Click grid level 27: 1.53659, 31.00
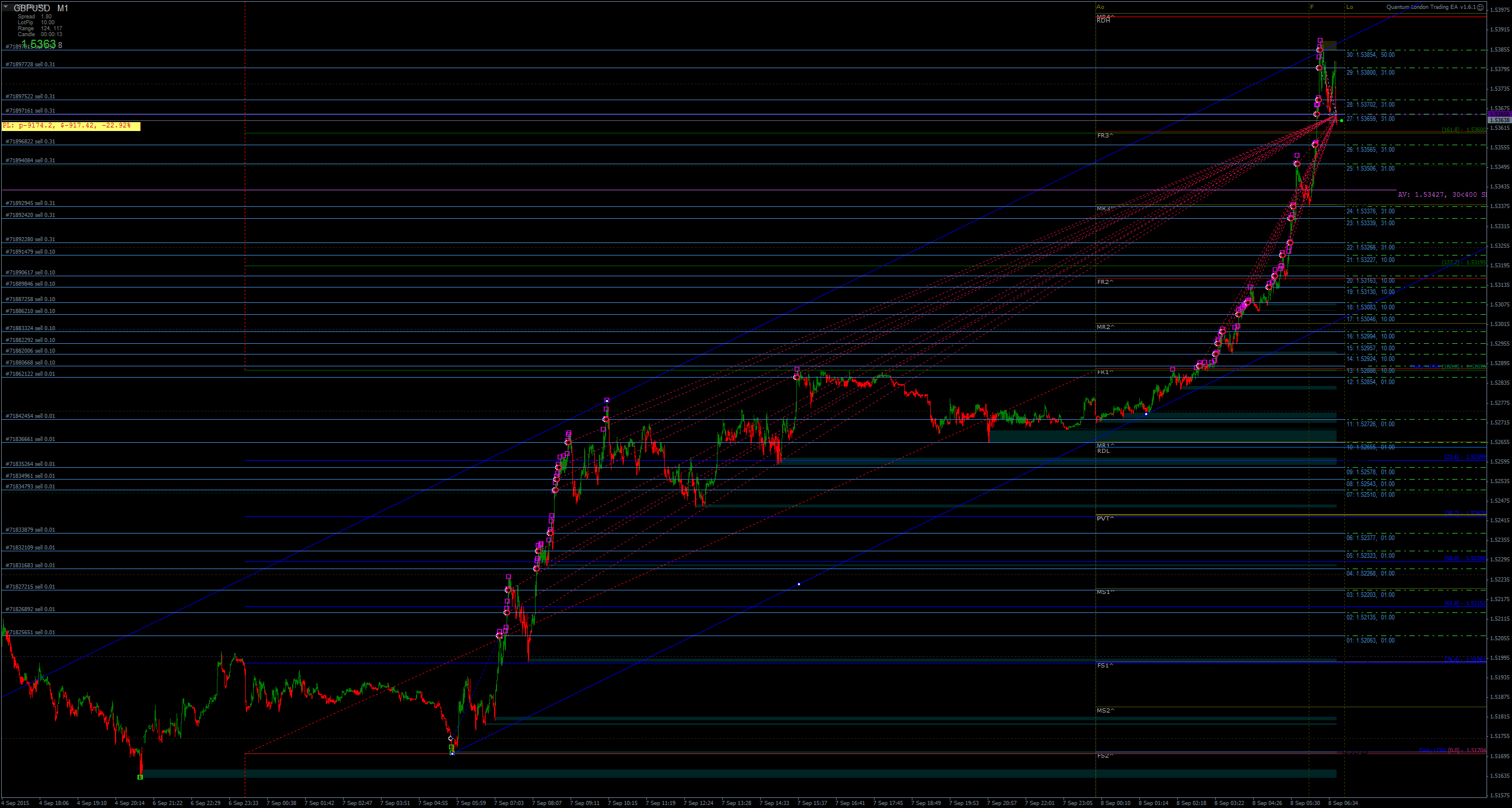The image size is (1512, 808). pos(1370,119)
